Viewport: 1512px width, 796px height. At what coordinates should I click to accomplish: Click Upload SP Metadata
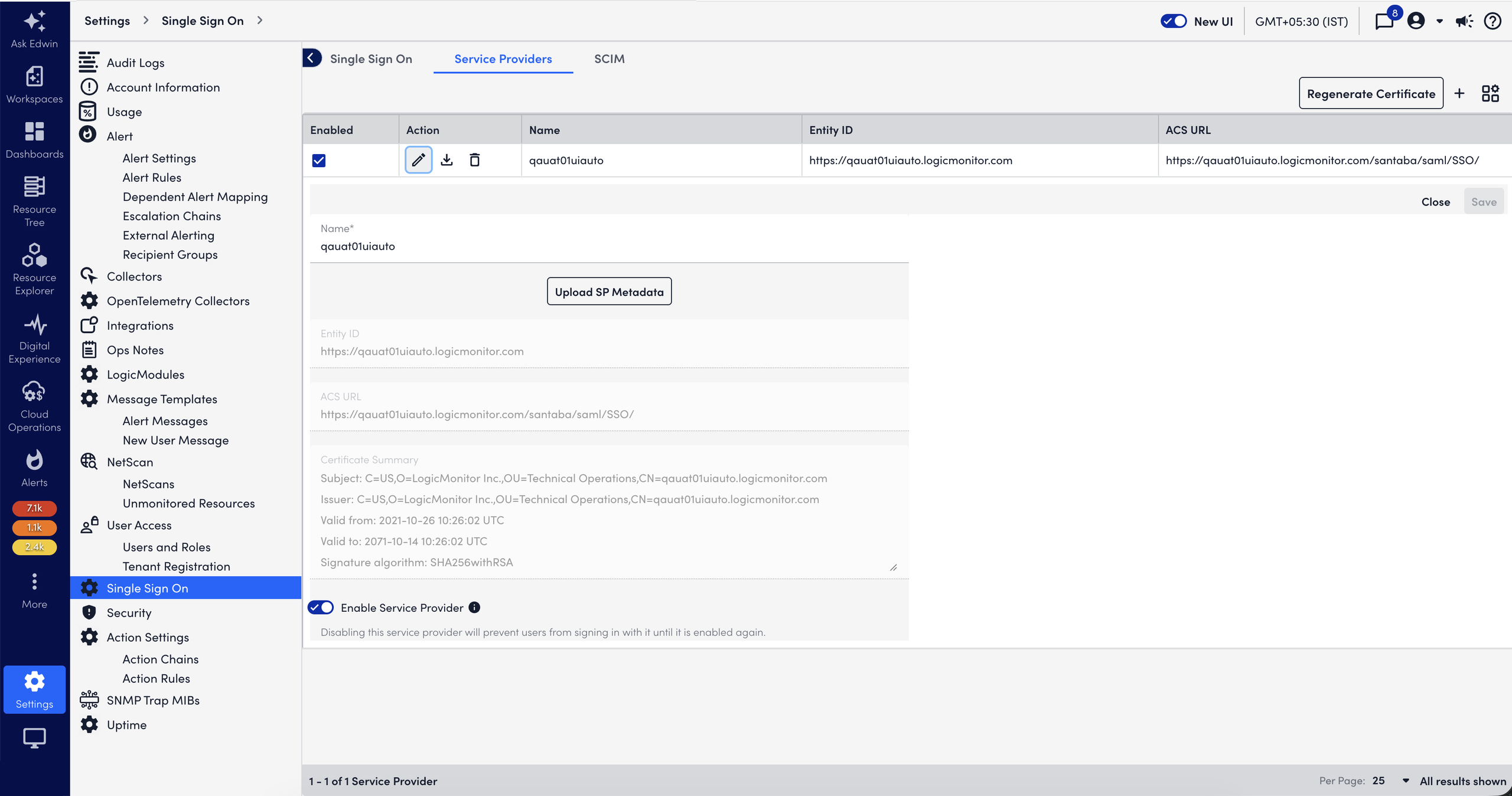click(x=609, y=291)
